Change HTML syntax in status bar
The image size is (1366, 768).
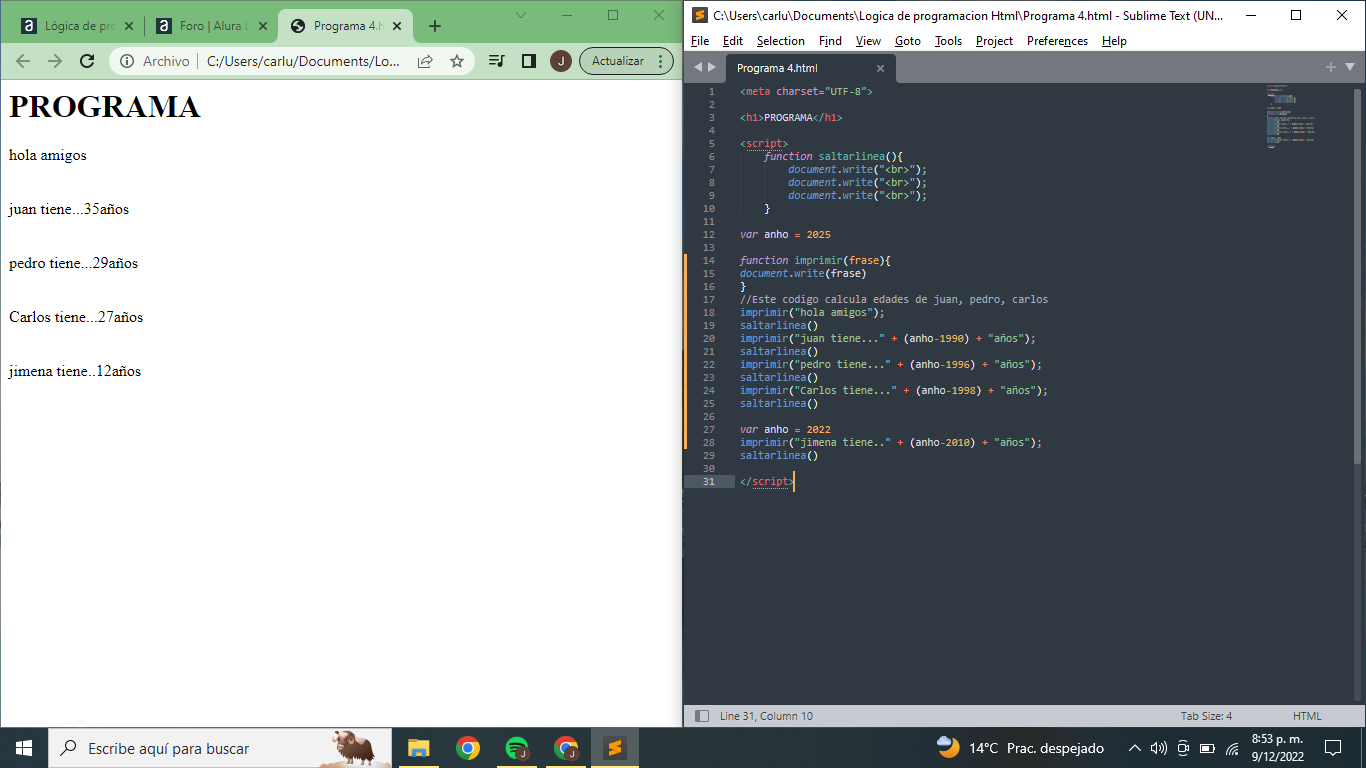click(1307, 716)
